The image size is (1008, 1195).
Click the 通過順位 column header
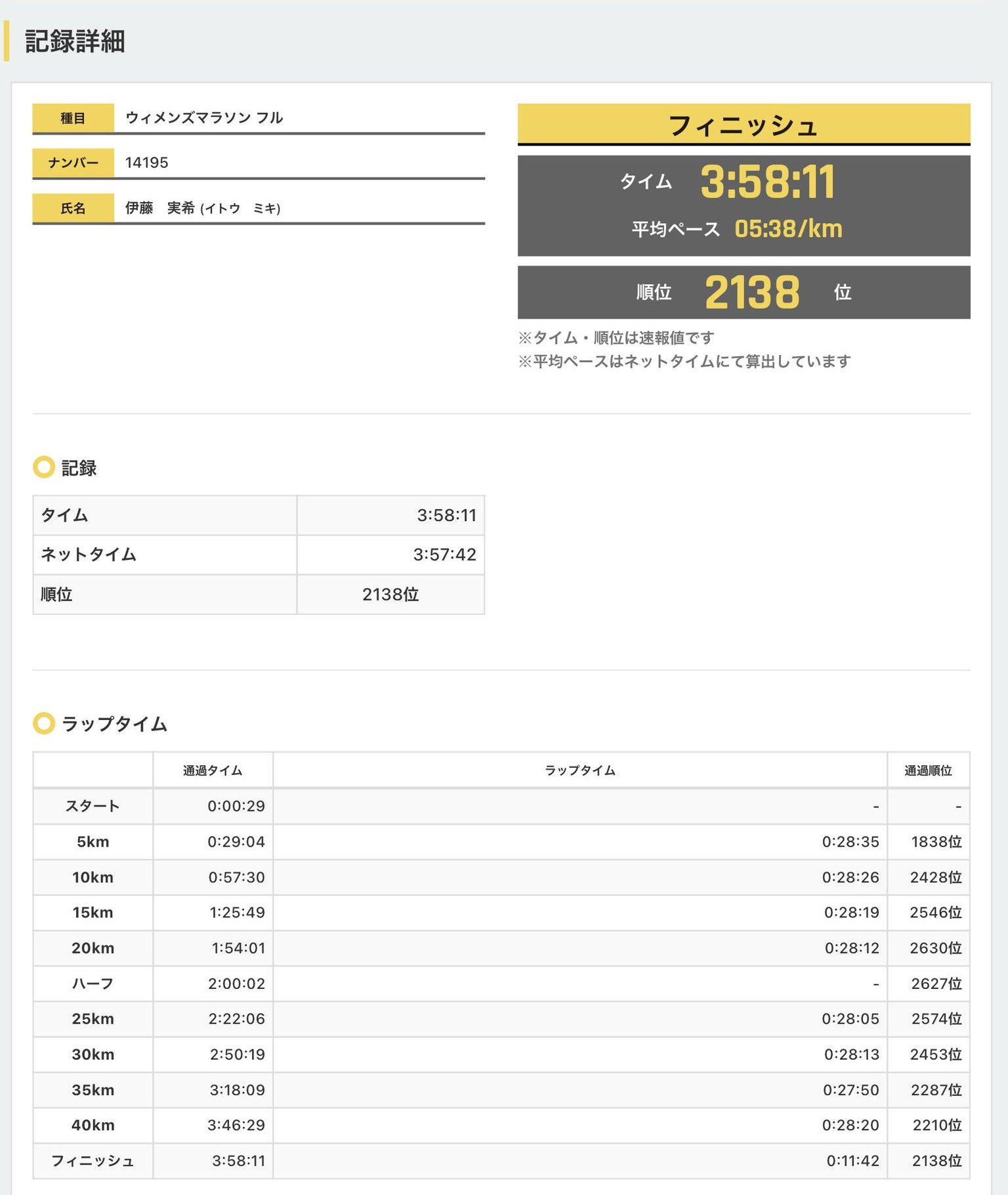[x=927, y=770]
